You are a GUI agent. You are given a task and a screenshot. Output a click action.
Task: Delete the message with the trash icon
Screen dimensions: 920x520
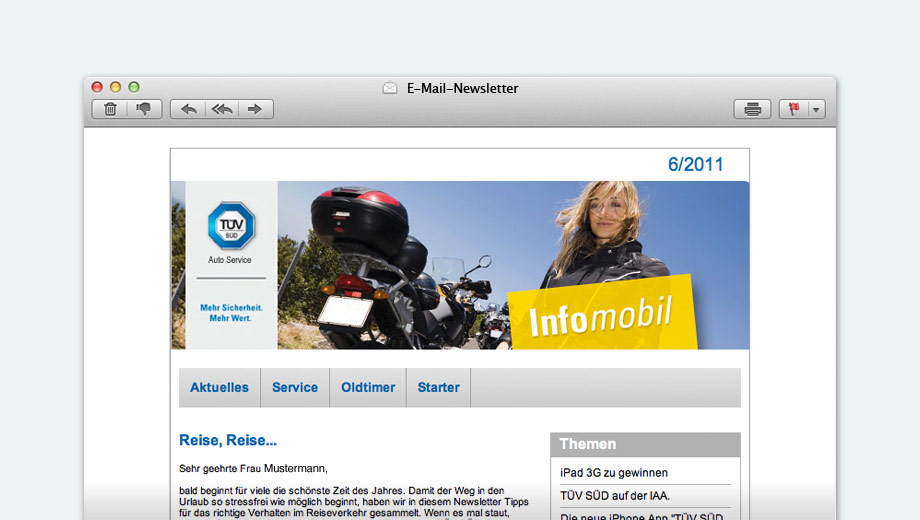[110, 109]
